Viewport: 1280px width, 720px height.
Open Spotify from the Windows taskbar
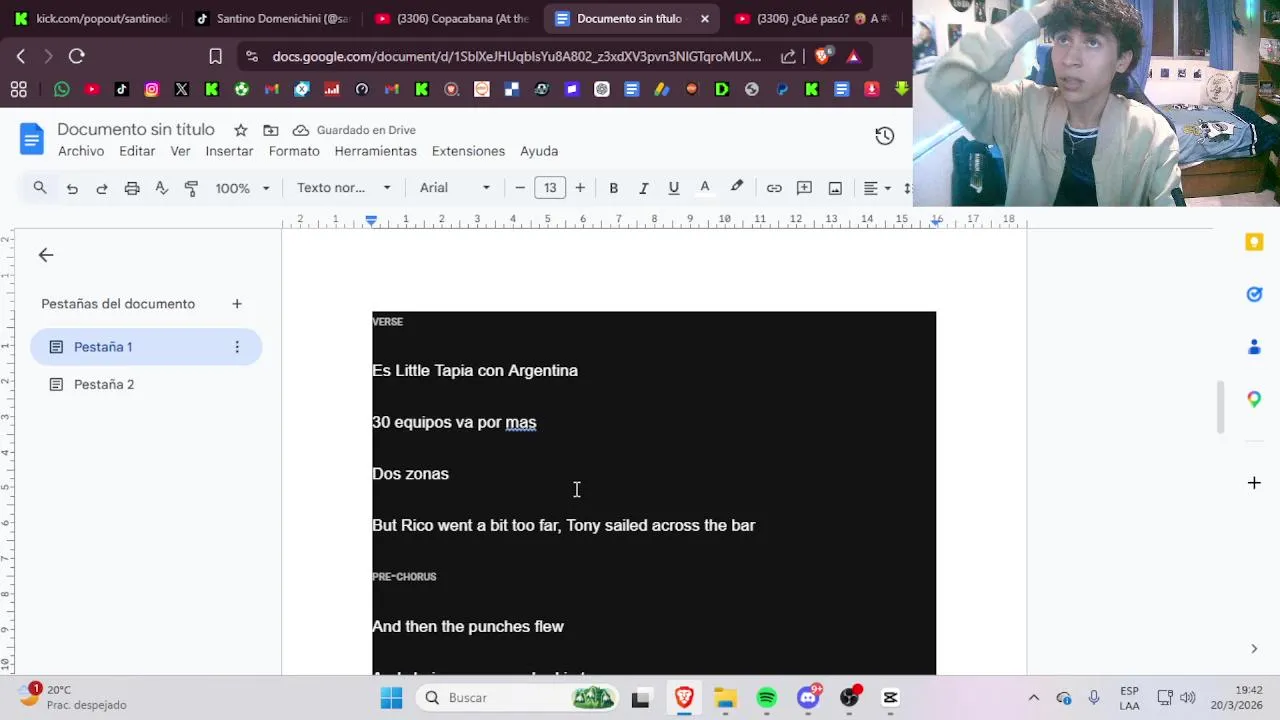(767, 698)
